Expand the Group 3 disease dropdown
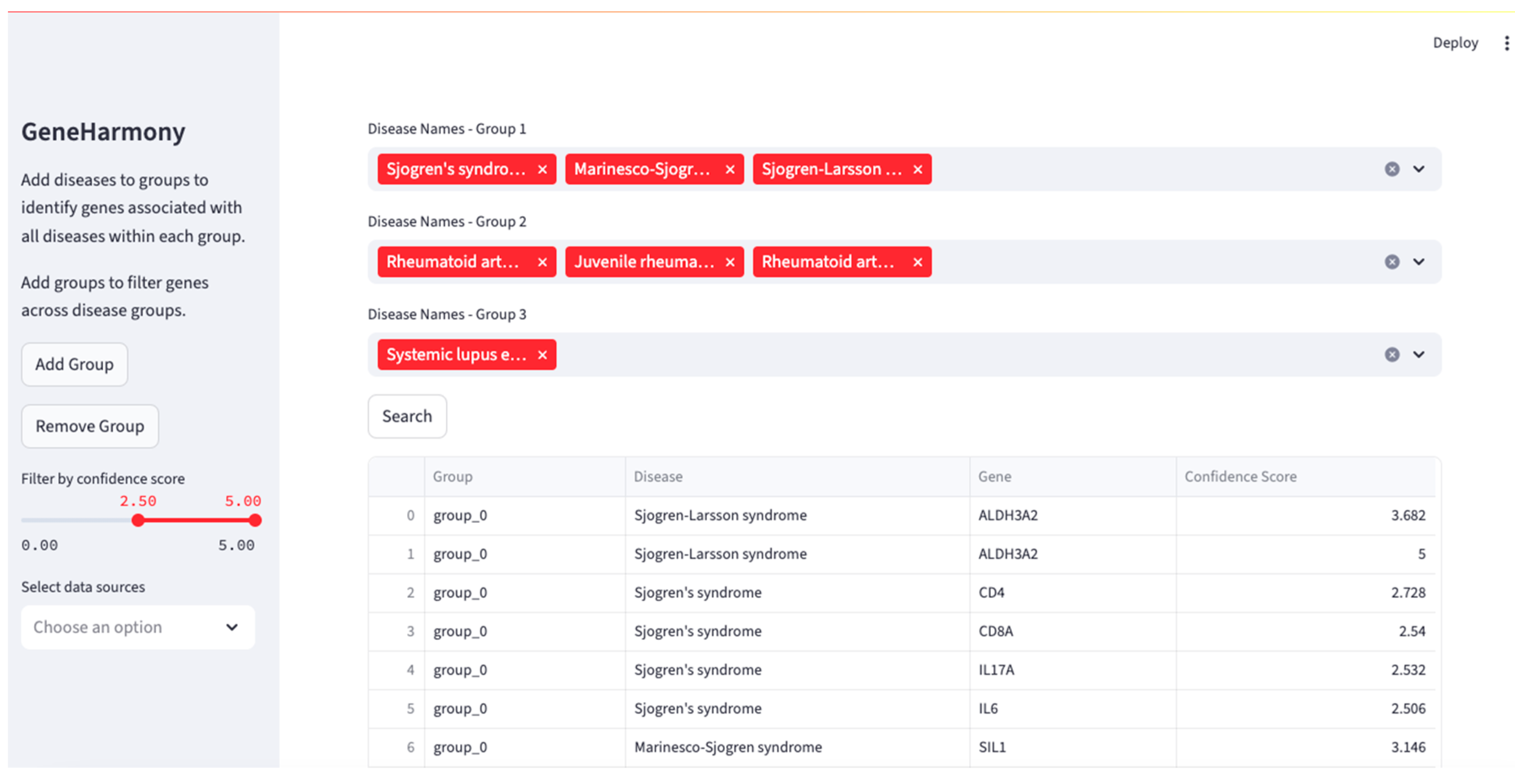The width and height of the screenshot is (1515, 784). [x=1419, y=355]
